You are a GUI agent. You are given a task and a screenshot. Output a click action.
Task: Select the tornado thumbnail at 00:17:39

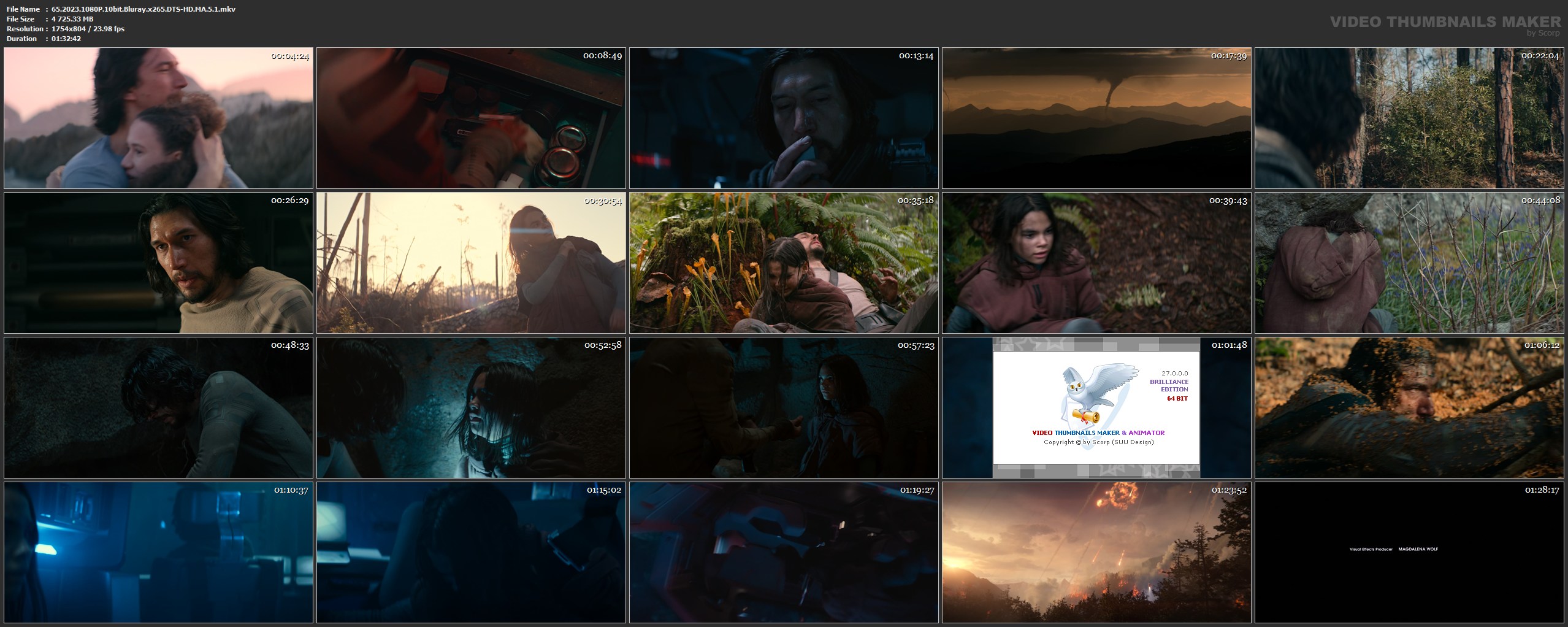1096,118
